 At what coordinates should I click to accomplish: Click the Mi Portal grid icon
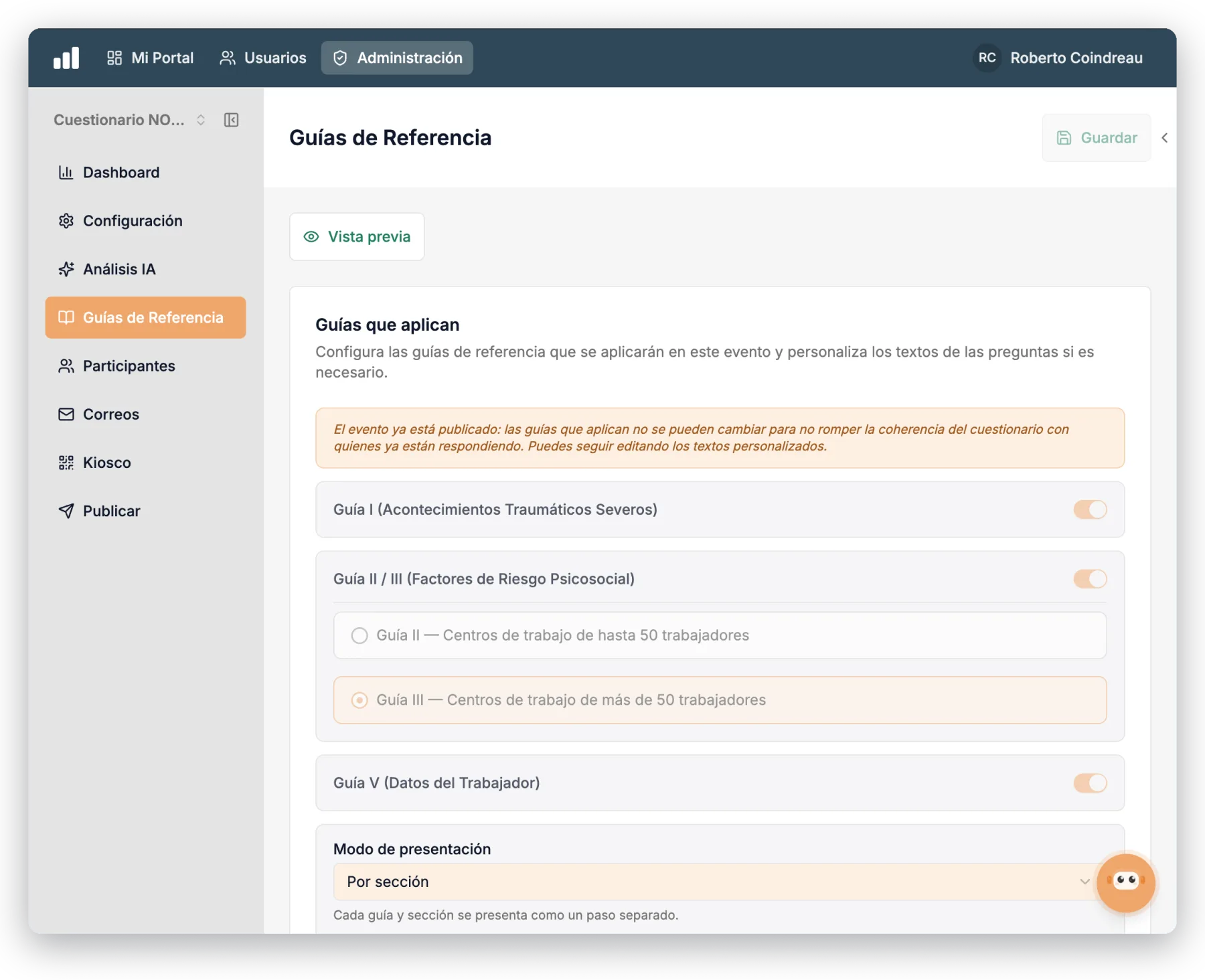[114, 58]
